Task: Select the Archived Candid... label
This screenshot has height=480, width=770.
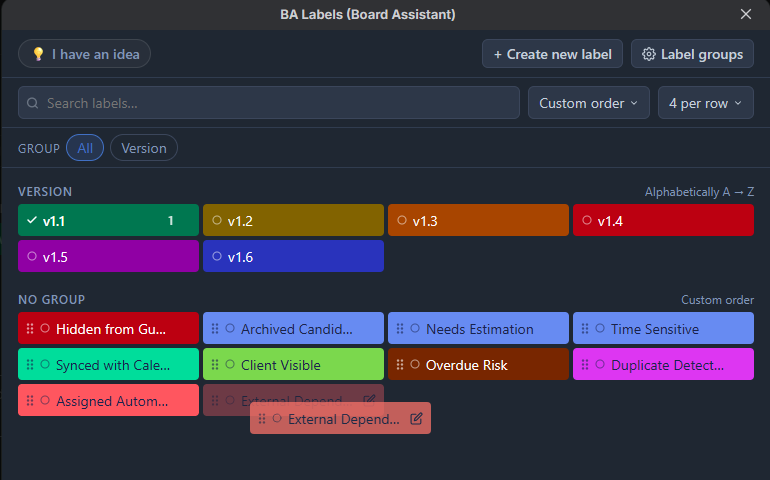Action: click(x=293, y=328)
